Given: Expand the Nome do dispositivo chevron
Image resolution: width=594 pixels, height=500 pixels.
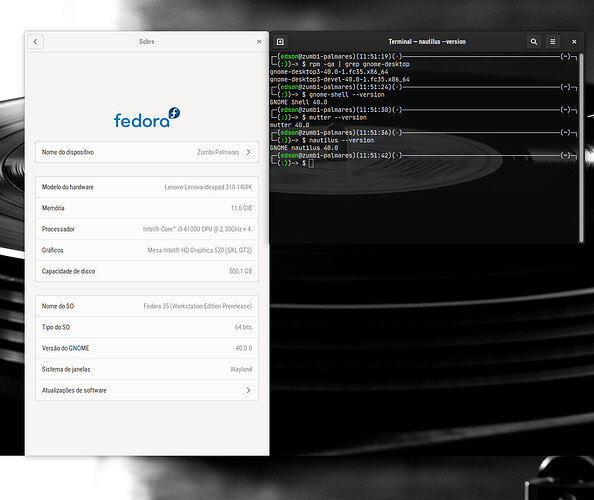Looking at the screenshot, I should (249, 152).
